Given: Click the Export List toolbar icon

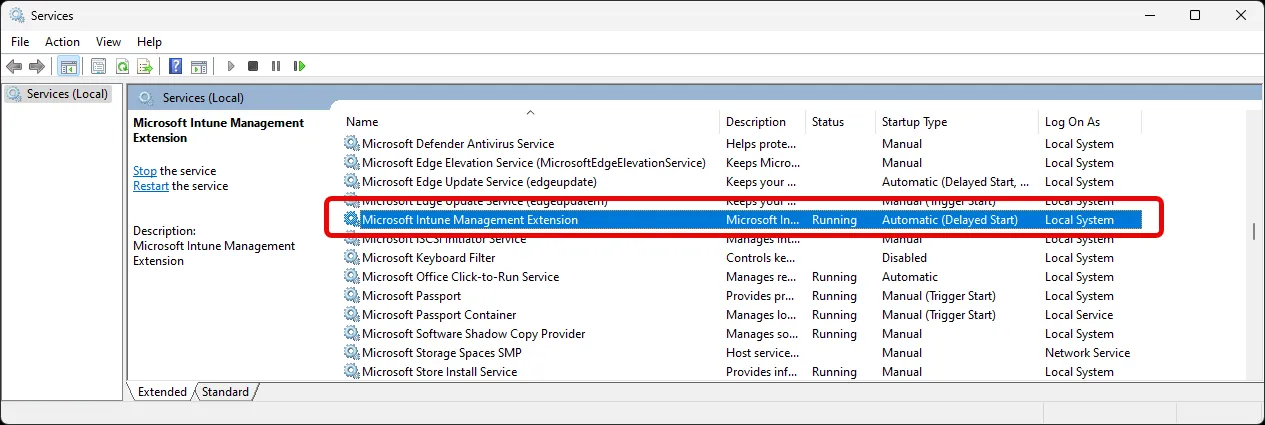Looking at the screenshot, I should tap(145, 66).
